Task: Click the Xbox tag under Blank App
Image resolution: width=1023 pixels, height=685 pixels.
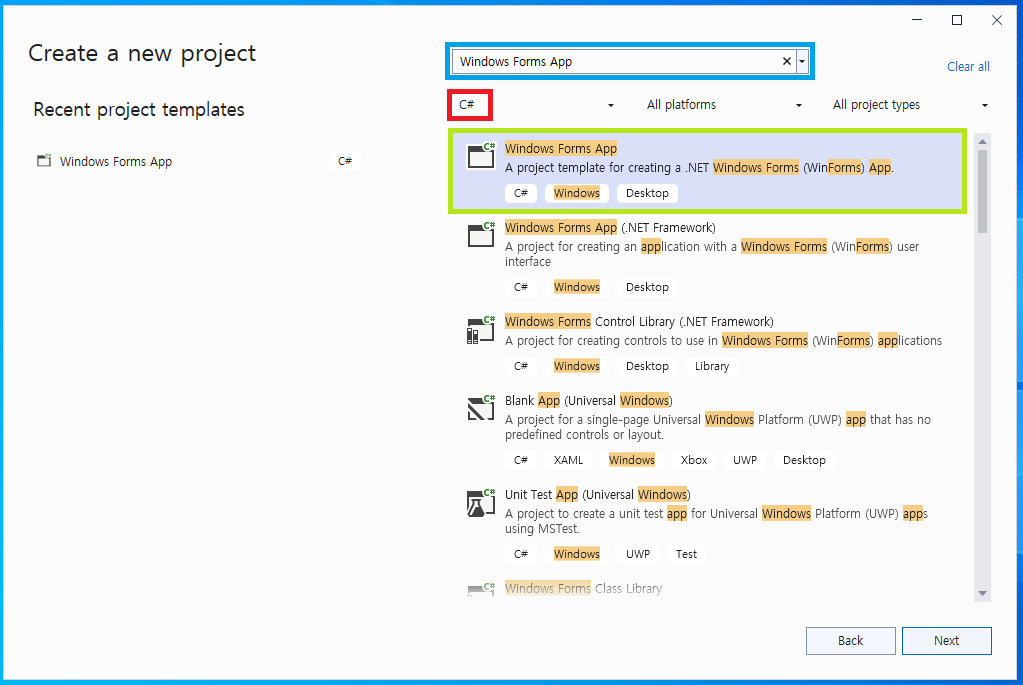Action: coord(694,460)
